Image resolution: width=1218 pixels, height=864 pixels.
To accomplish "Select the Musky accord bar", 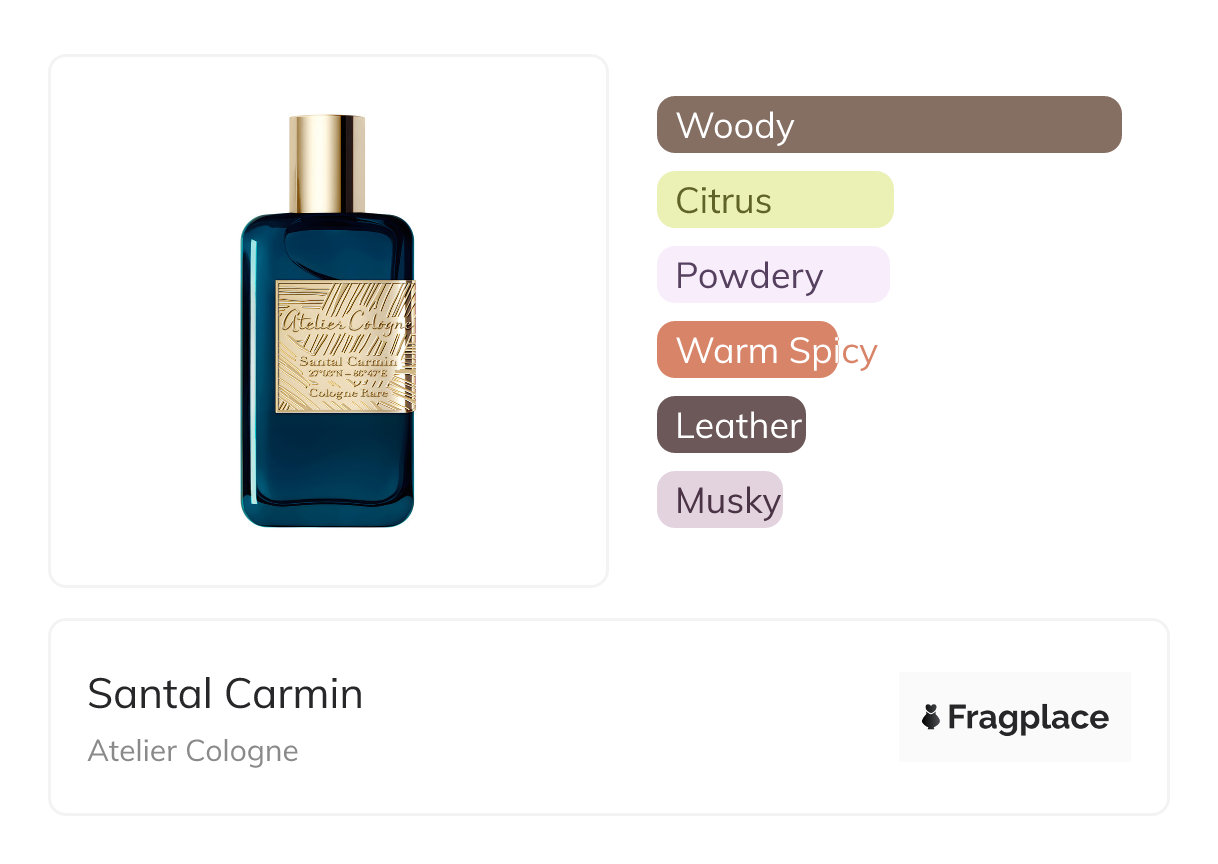I will coord(719,500).
